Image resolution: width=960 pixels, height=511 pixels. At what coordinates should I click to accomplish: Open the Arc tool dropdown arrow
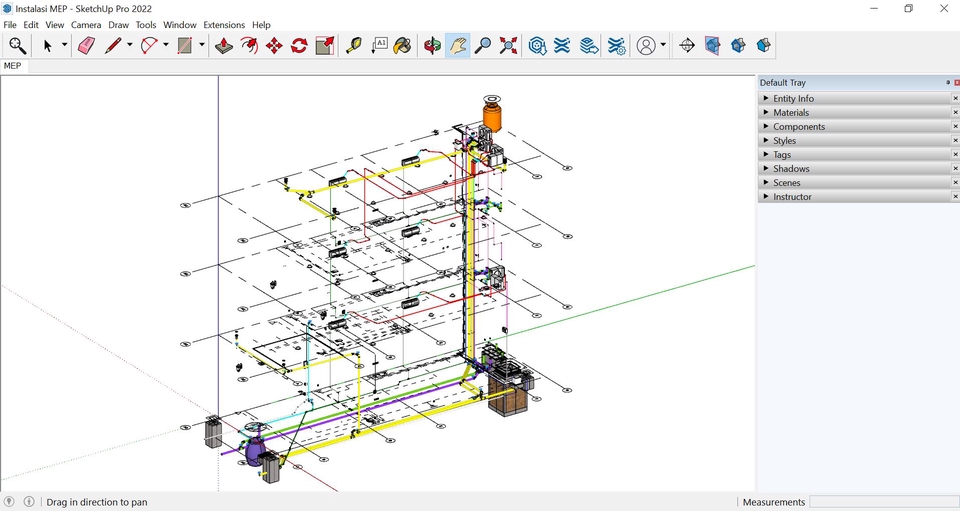point(165,45)
